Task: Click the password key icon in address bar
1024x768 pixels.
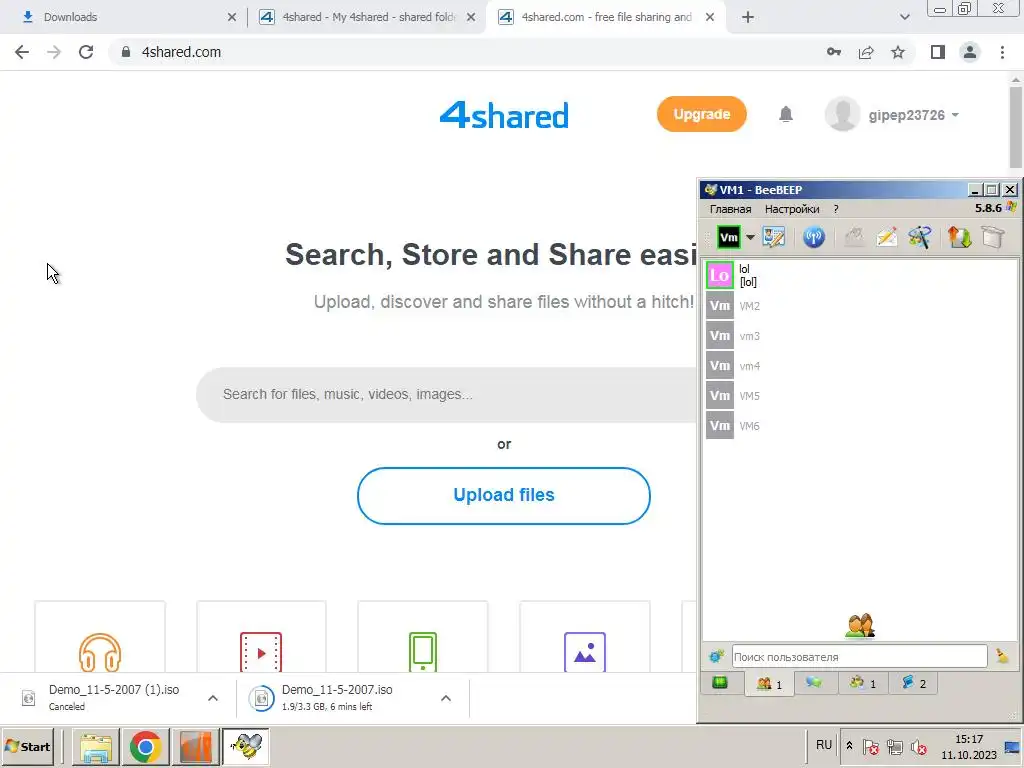Action: click(x=834, y=52)
